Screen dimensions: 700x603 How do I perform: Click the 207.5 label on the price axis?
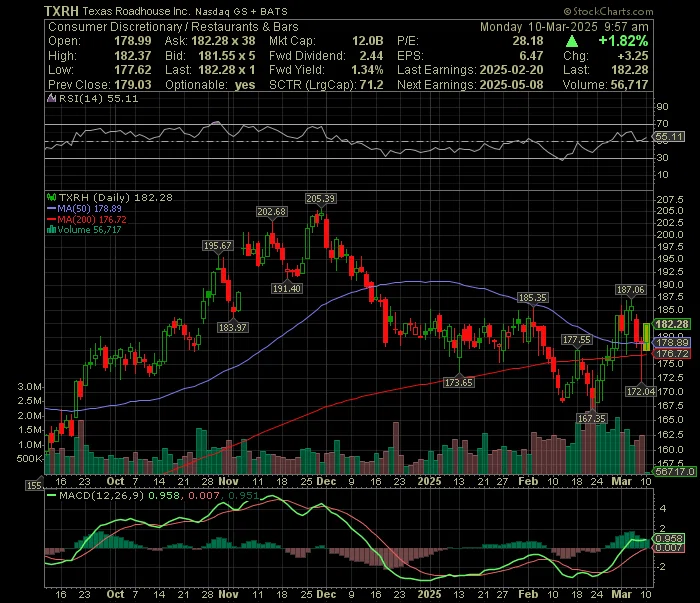coord(670,199)
